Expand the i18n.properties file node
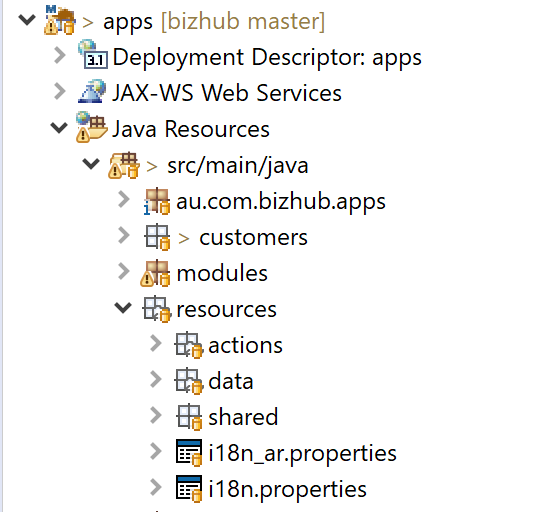536x512 pixels. (x=156, y=487)
